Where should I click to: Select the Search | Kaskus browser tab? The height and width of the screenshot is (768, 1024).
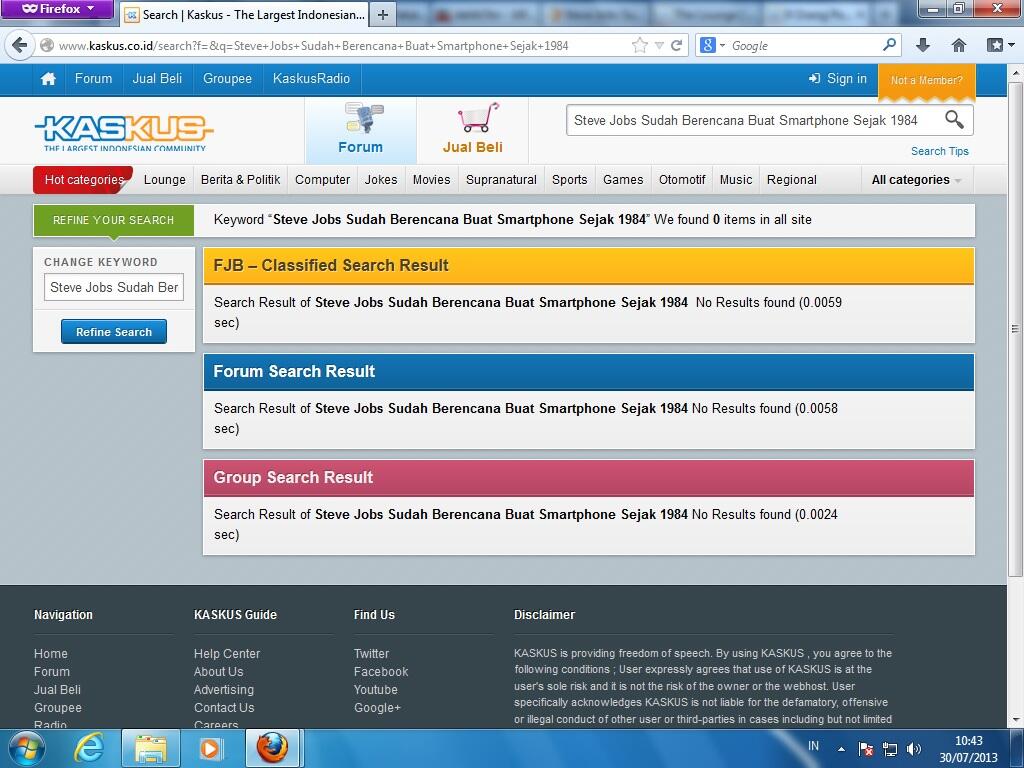244,14
